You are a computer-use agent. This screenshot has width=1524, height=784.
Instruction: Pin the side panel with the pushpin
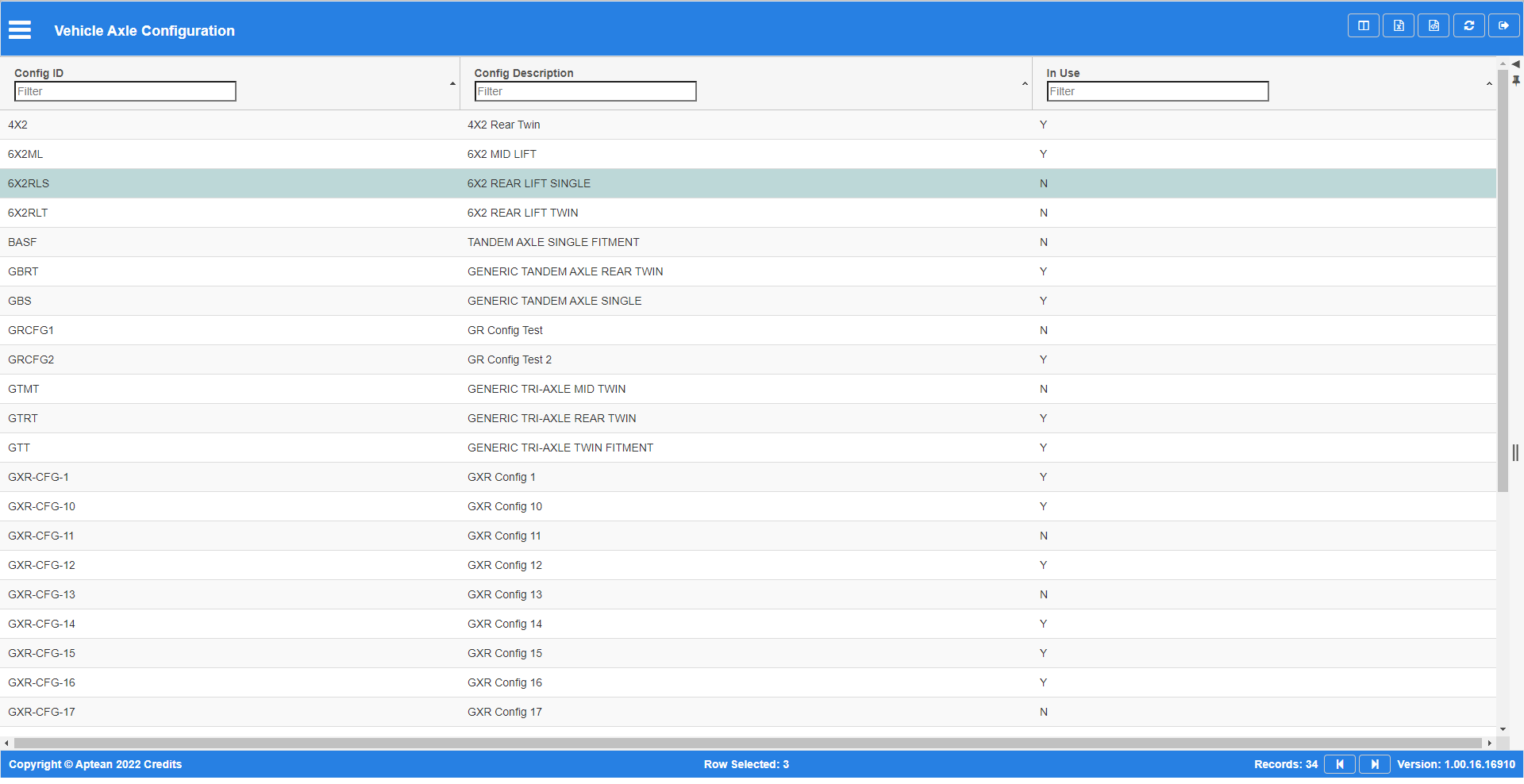[1516, 80]
